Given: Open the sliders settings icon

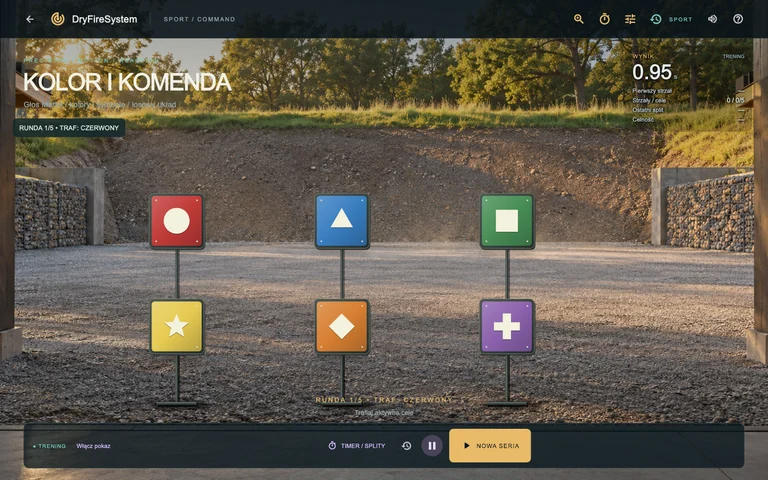Looking at the screenshot, I should (630, 19).
